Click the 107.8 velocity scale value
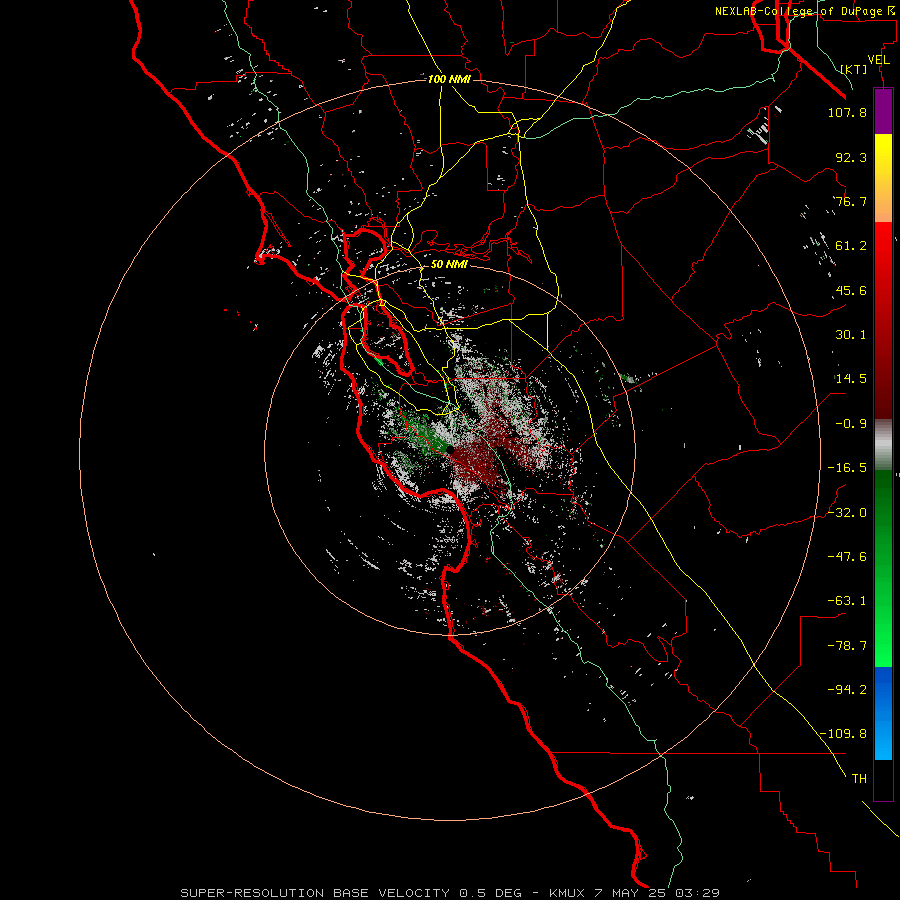This screenshot has height=900, width=900. click(x=847, y=112)
